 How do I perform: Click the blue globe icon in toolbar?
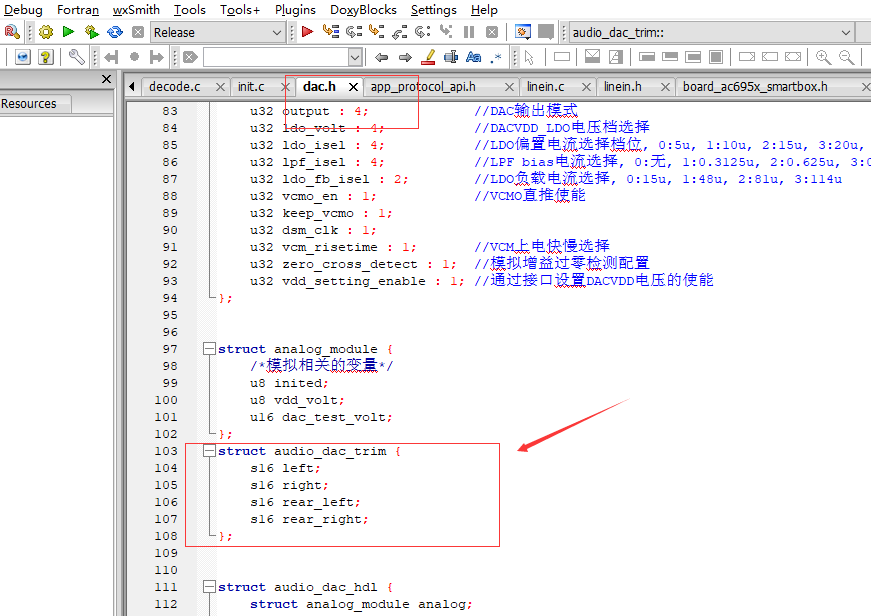click(22, 57)
